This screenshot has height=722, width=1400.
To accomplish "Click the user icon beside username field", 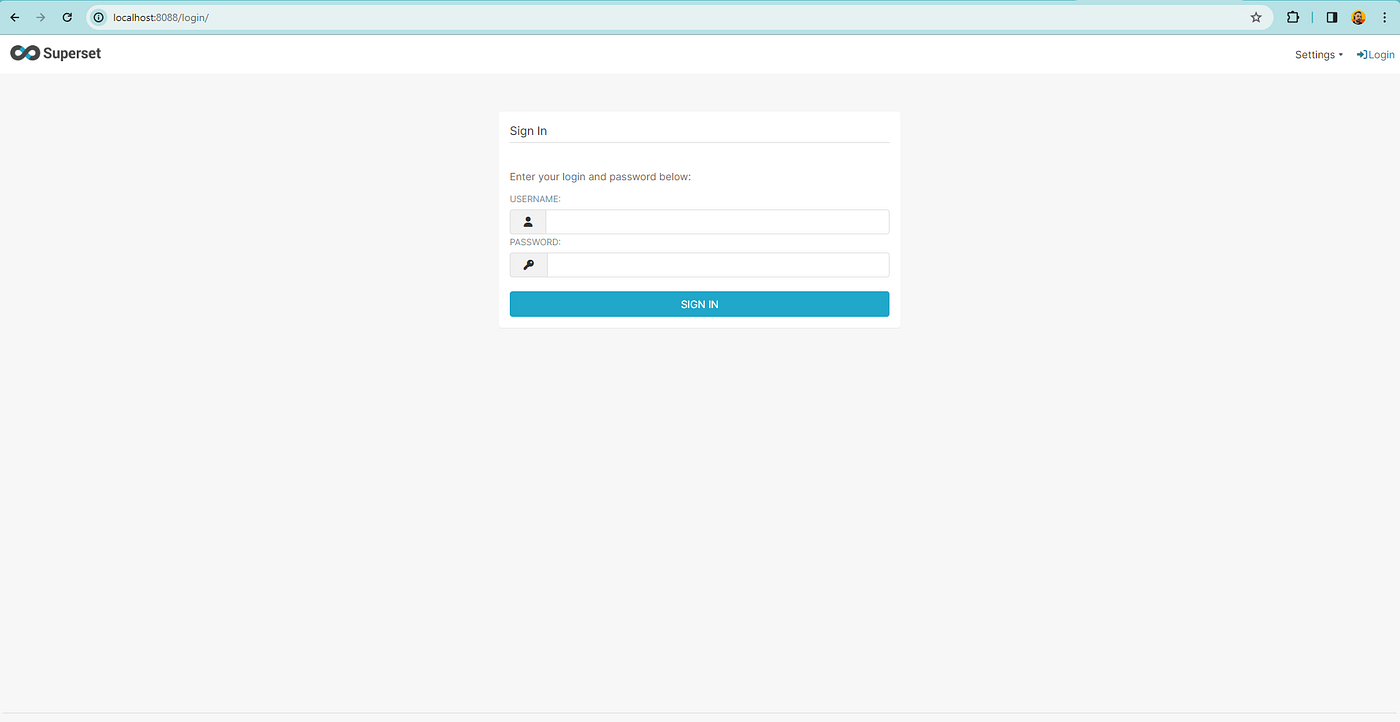I will (528, 222).
